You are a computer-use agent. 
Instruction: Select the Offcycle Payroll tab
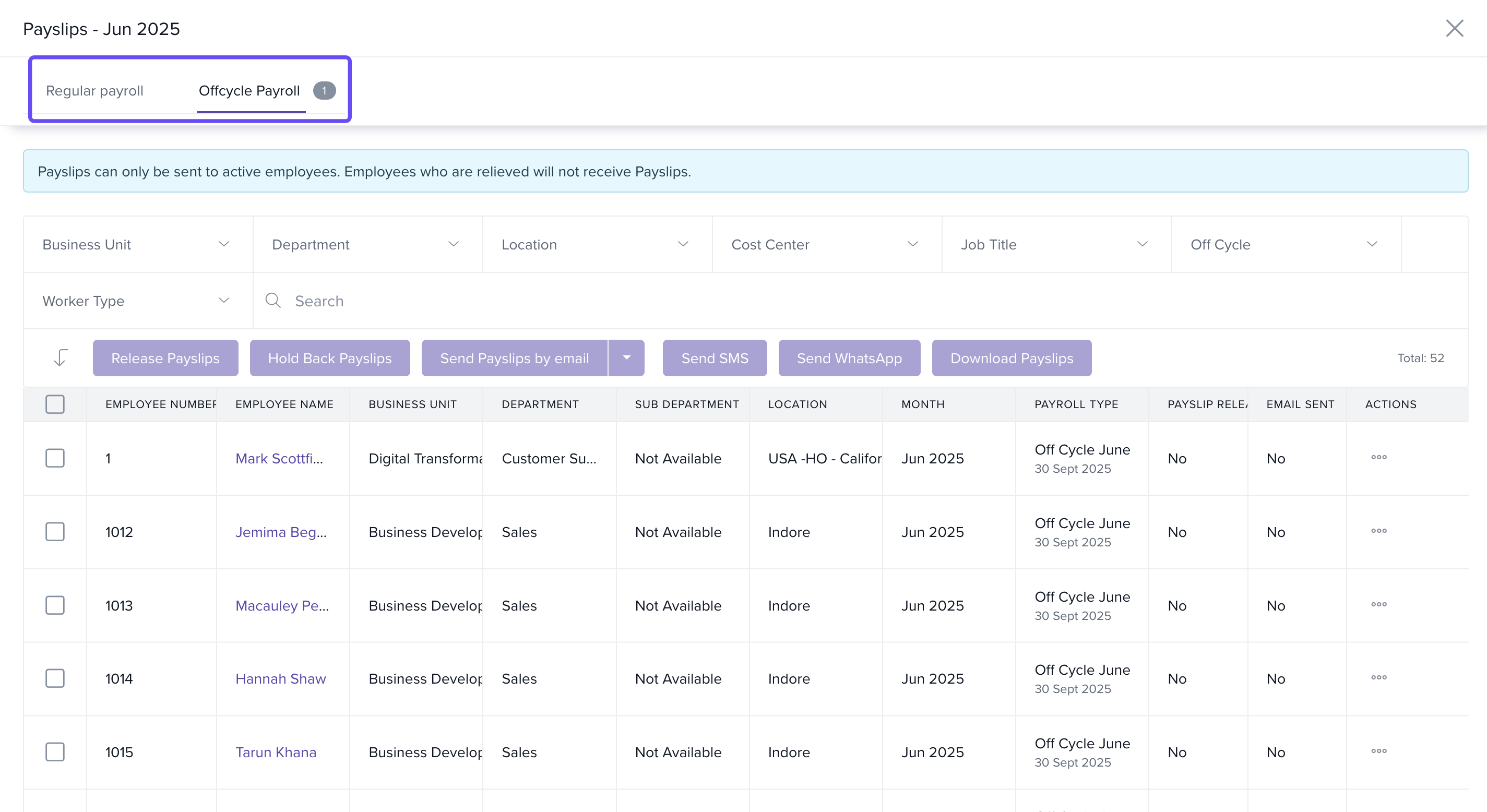coord(249,91)
